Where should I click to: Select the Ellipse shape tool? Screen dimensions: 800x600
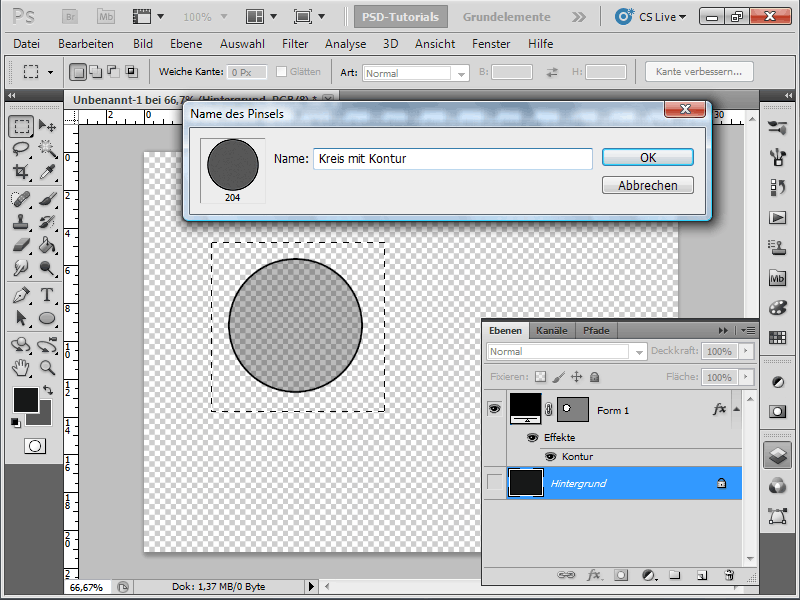pos(47,318)
